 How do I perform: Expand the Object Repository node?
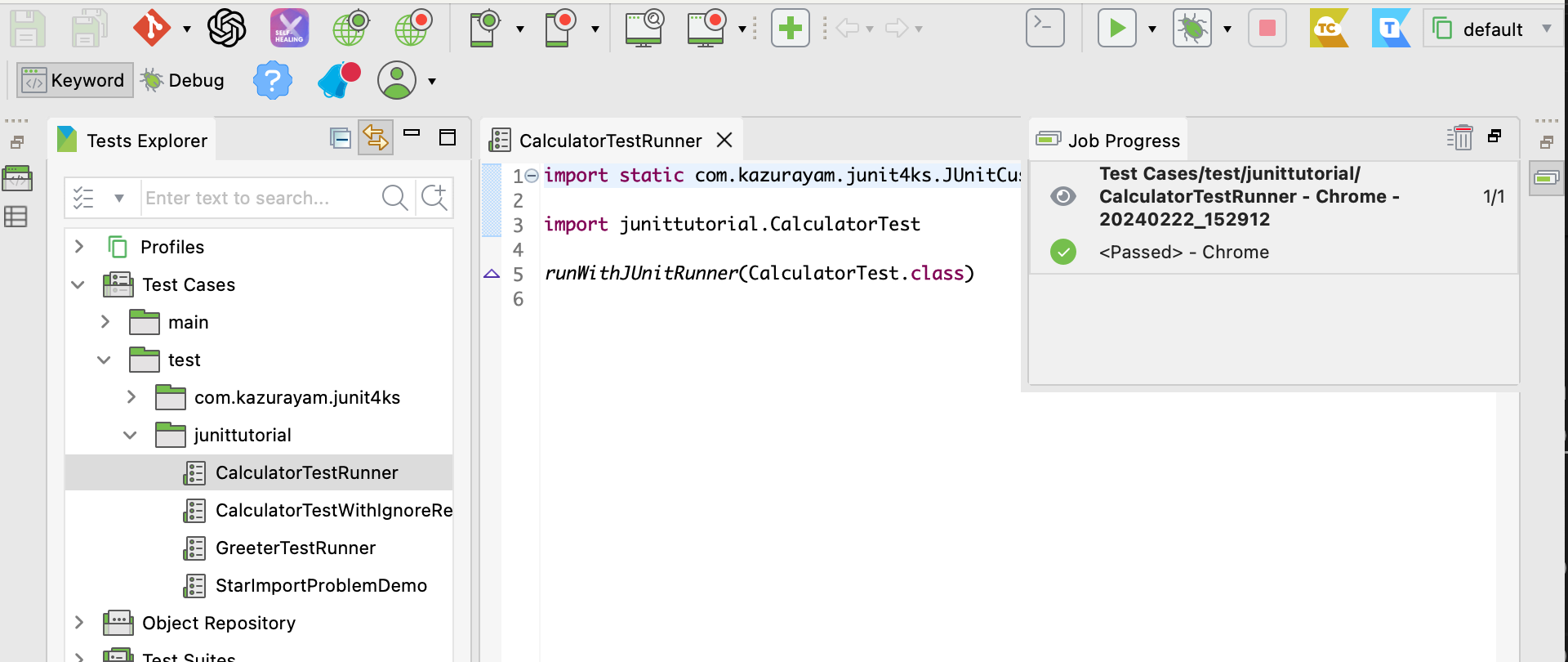point(79,623)
